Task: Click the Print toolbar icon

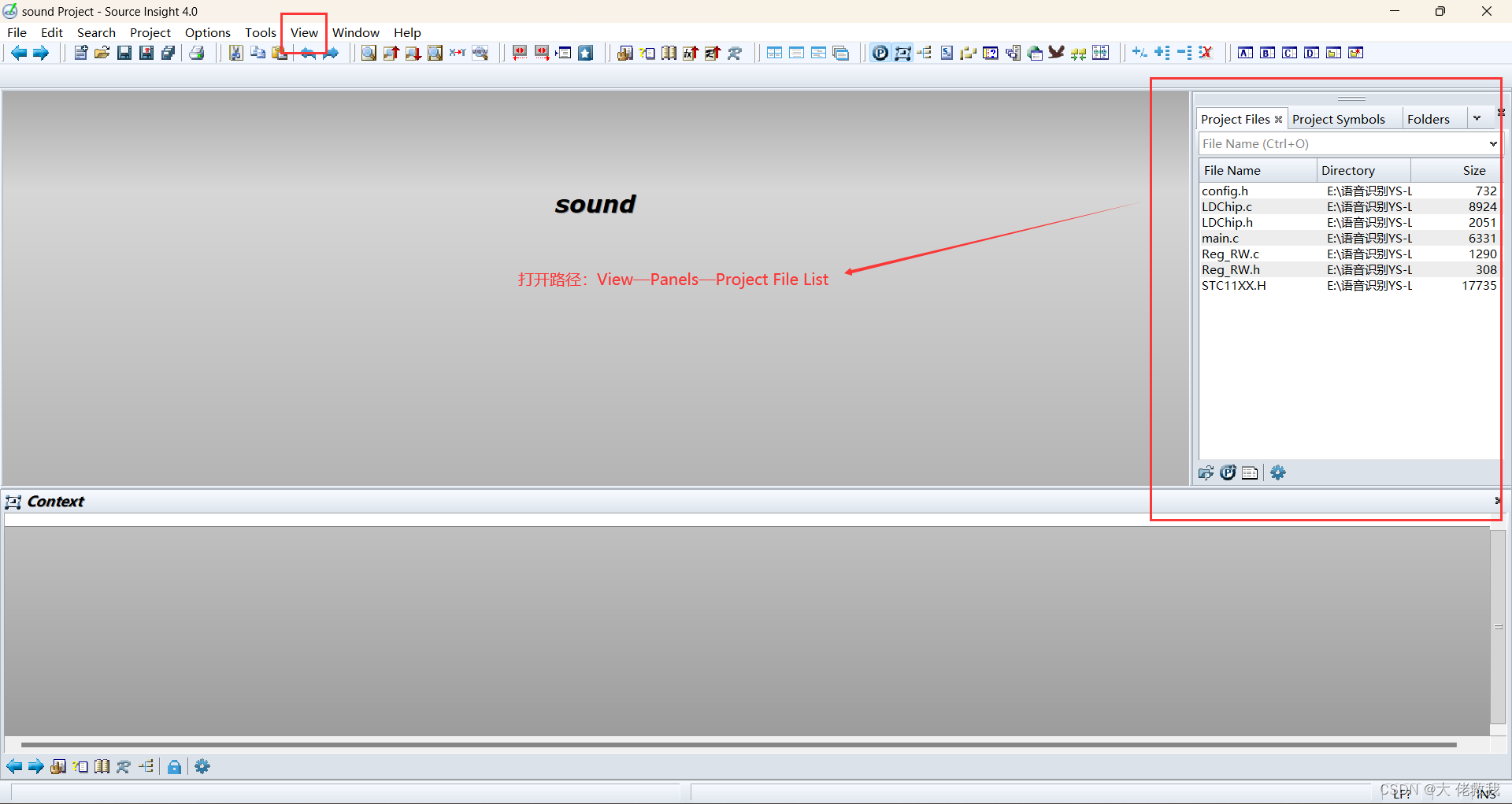Action: click(x=197, y=52)
